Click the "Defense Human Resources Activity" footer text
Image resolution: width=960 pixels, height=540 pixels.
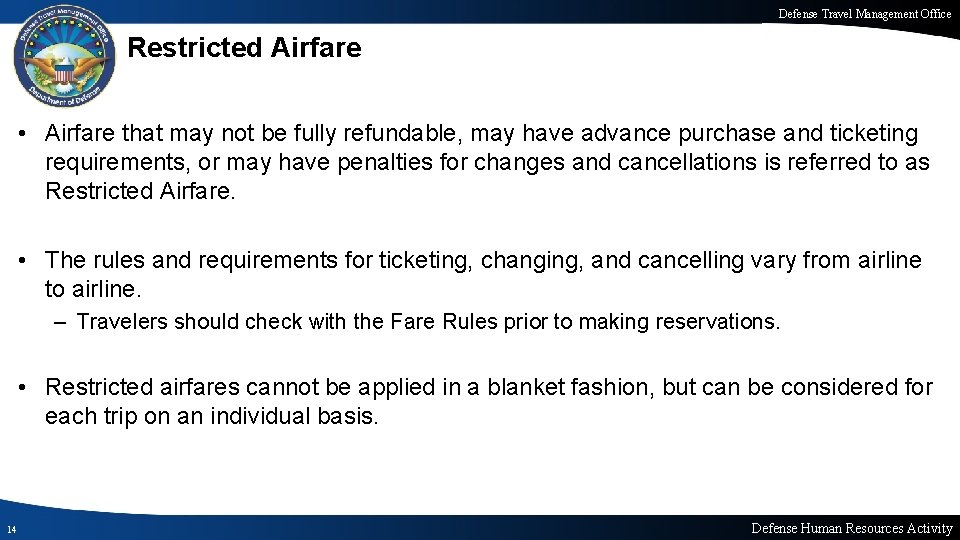tap(851, 528)
